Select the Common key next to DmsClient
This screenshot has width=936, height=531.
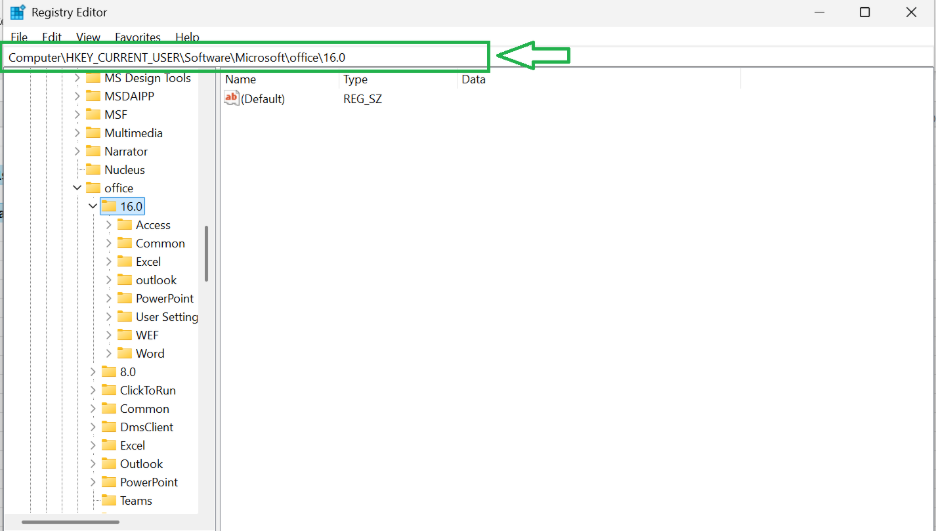pos(144,409)
